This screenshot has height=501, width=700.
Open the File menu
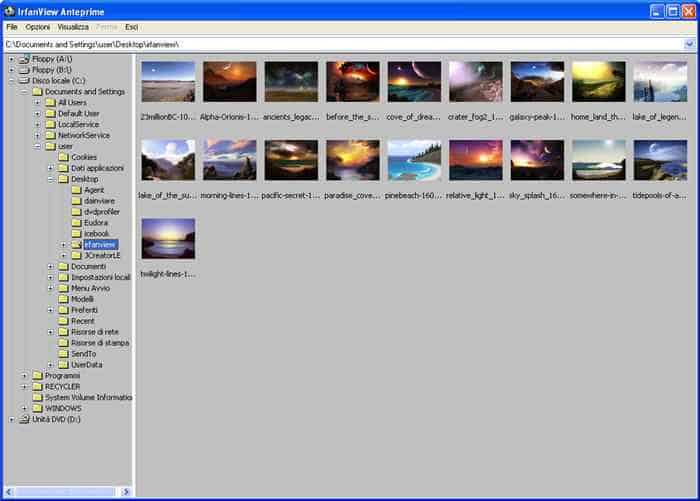coord(12,26)
